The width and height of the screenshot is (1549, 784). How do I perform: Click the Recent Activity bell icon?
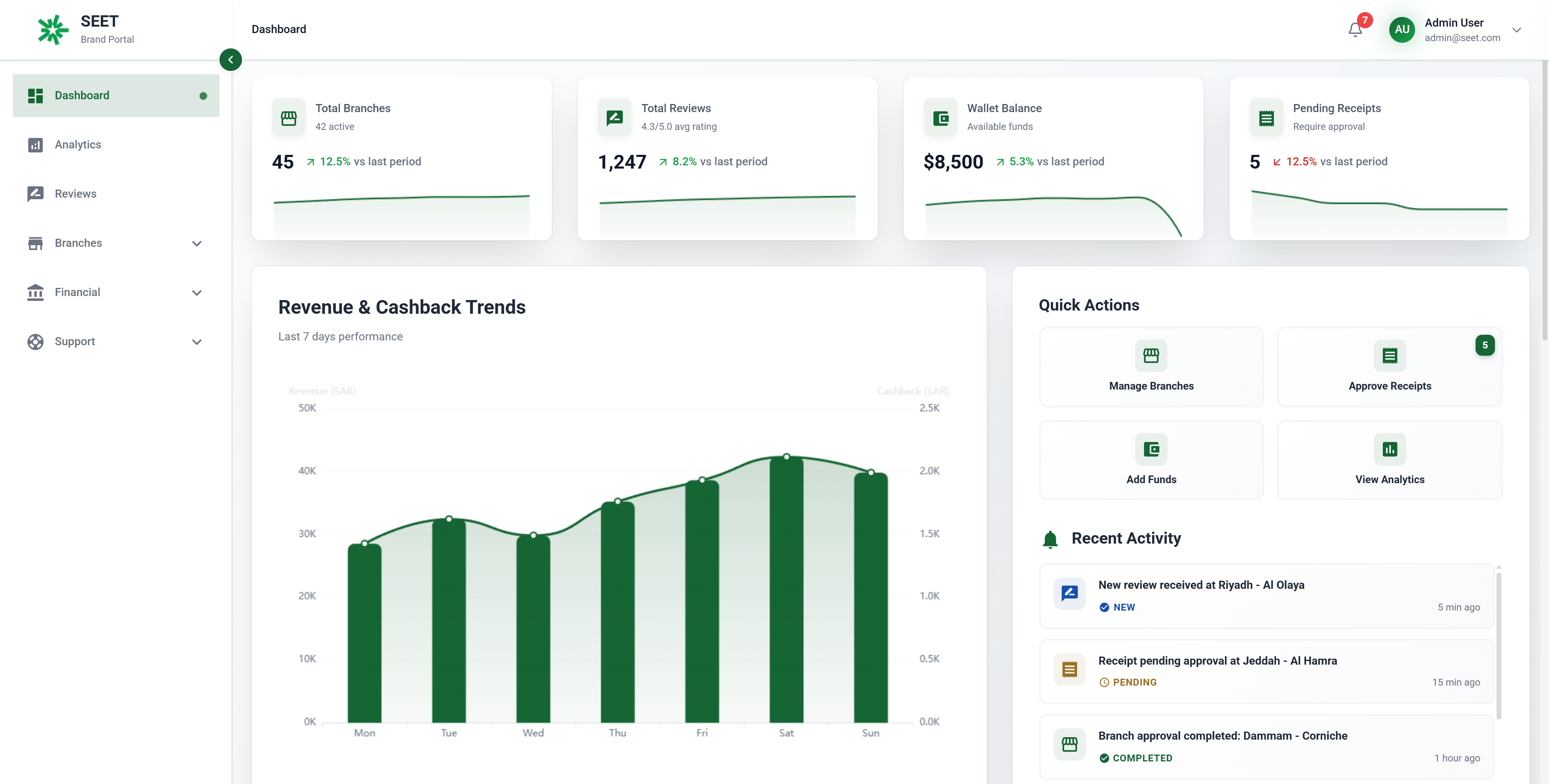(x=1050, y=539)
